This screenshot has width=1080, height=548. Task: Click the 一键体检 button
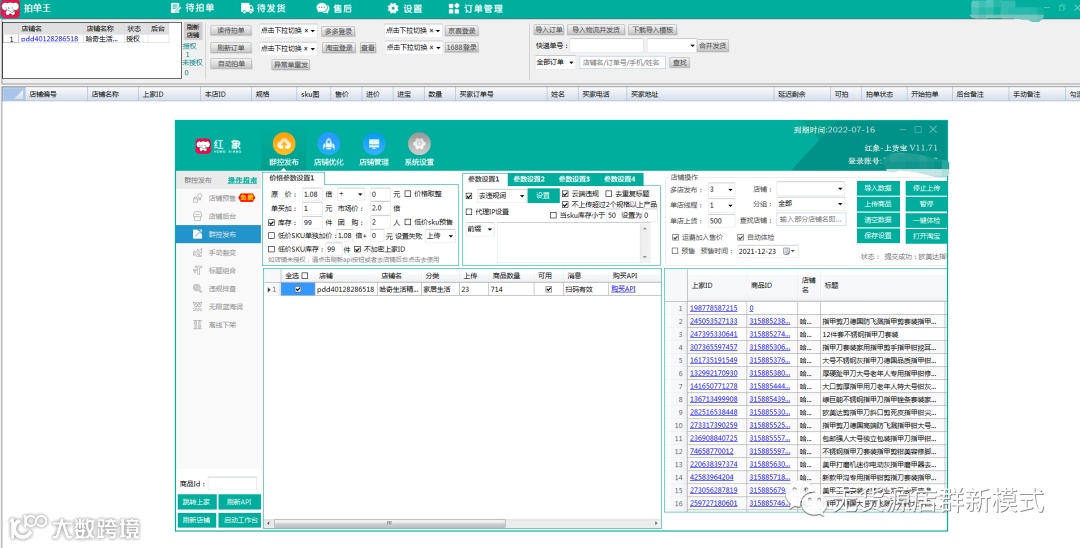click(926, 220)
